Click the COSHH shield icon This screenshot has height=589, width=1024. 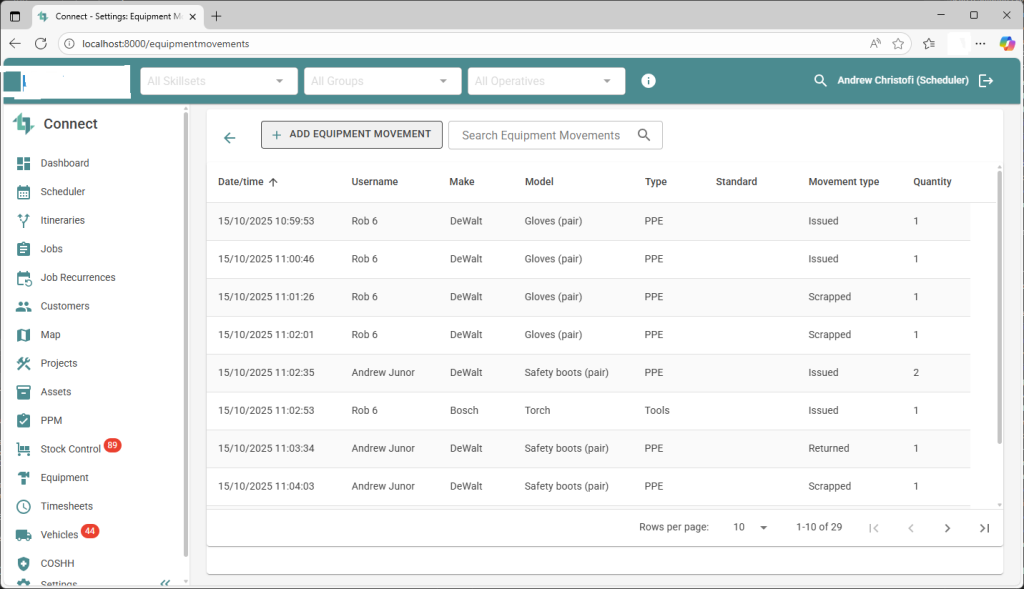pos(24,564)
